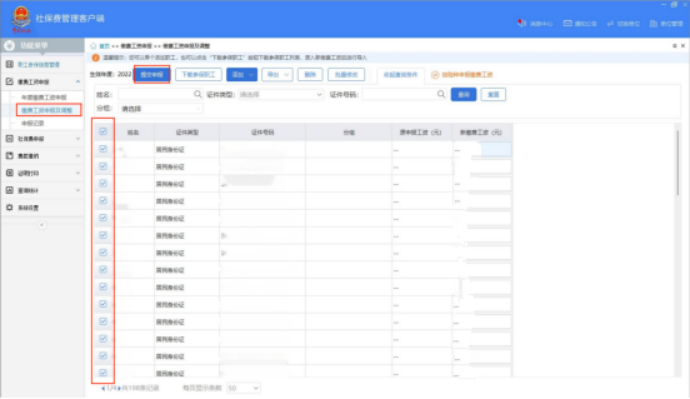This screenshot has height=399, width=690.
Task: Click the 批量修改 batch edit button
Action: (x=346, y=75)
